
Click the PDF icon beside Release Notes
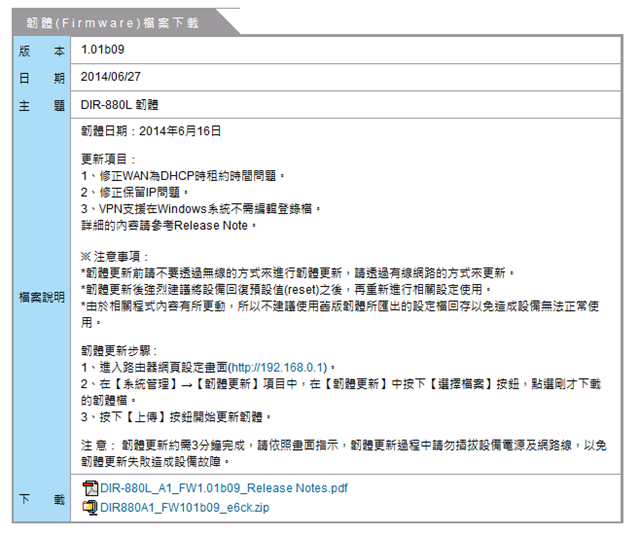(x=90, y=488)
